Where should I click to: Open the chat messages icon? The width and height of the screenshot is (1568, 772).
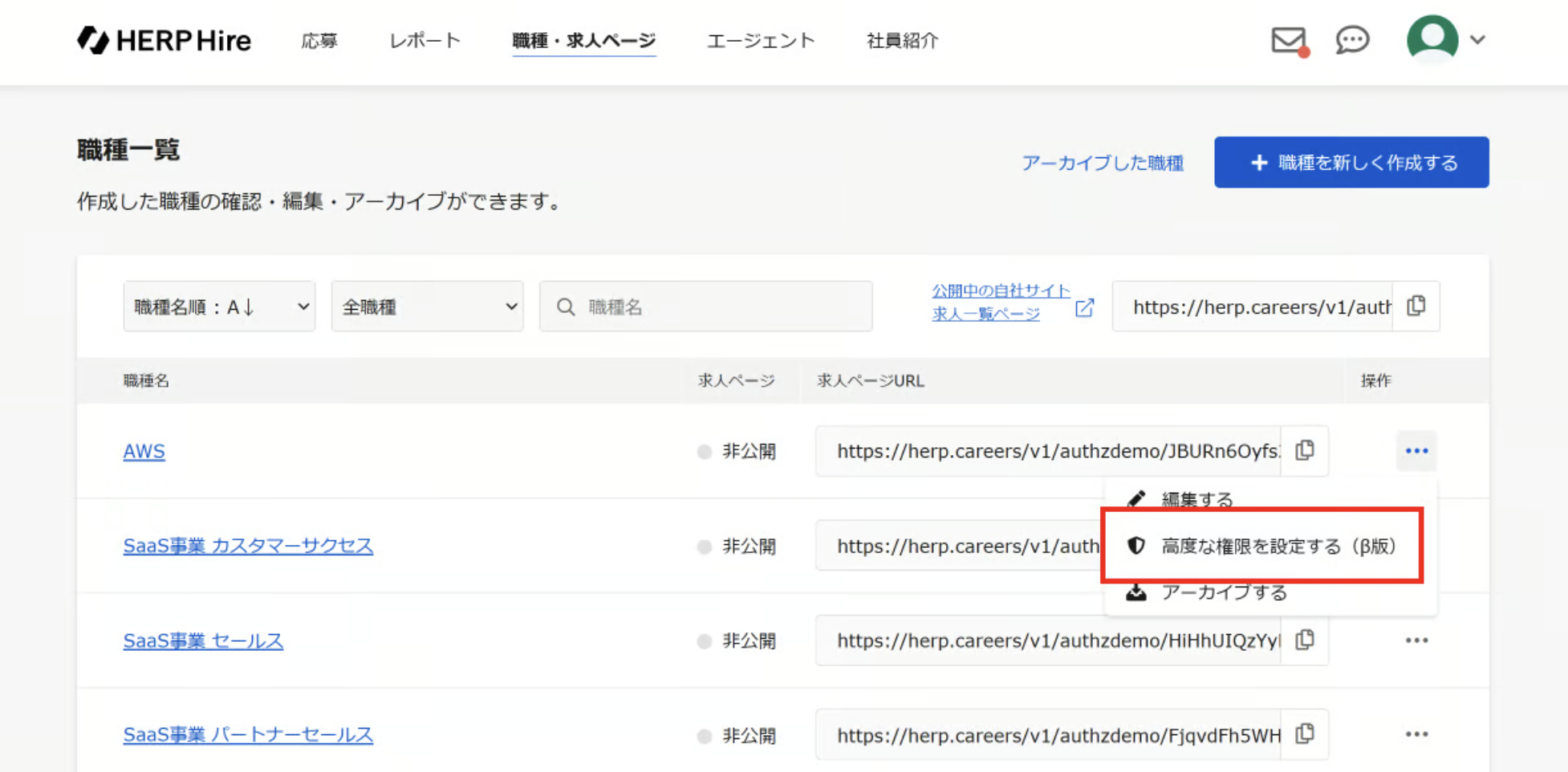pos(1352,40)
